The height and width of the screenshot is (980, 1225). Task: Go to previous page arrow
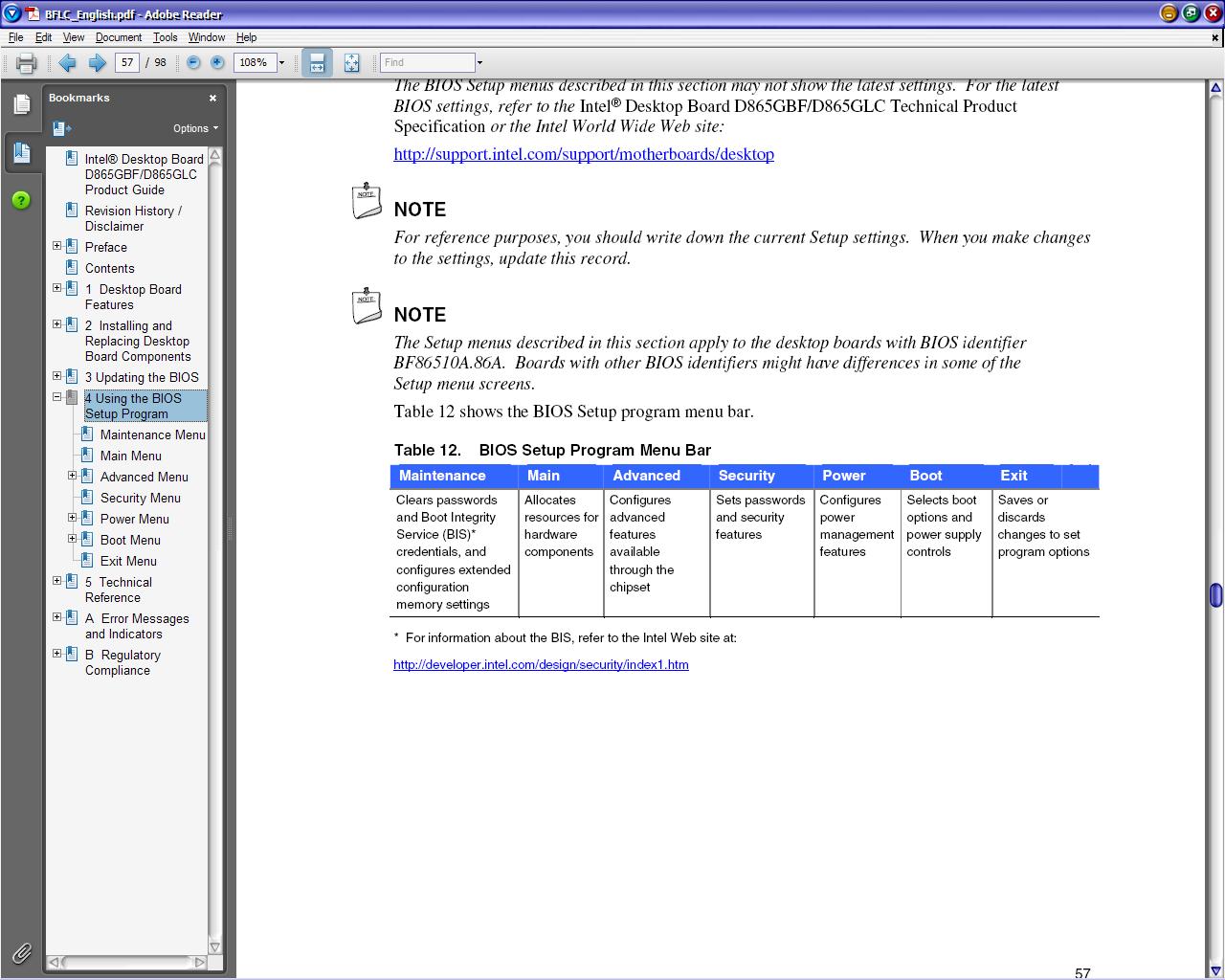point(68,62)
